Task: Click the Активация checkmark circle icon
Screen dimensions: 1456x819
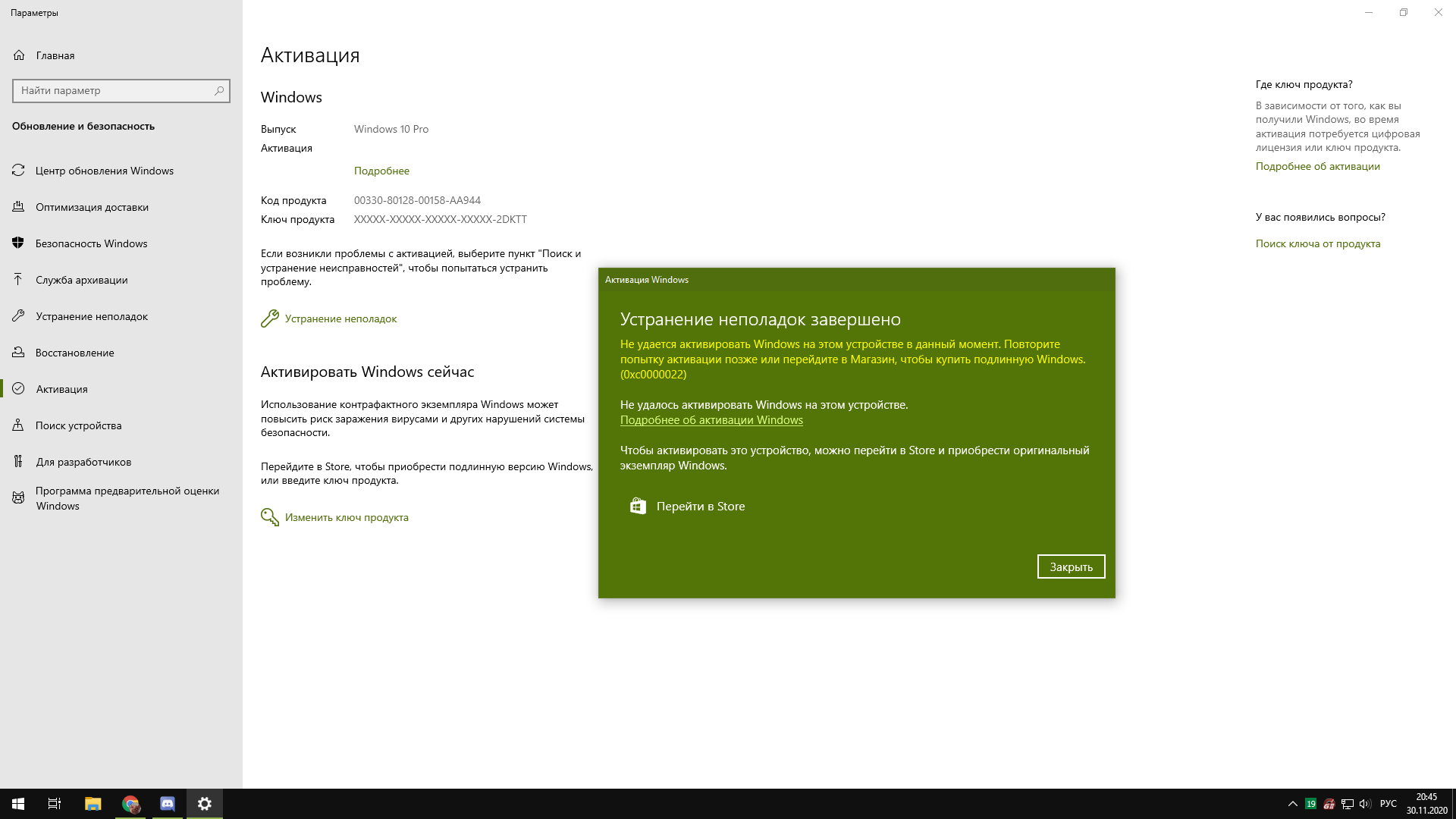Action: tap(19, 389)
